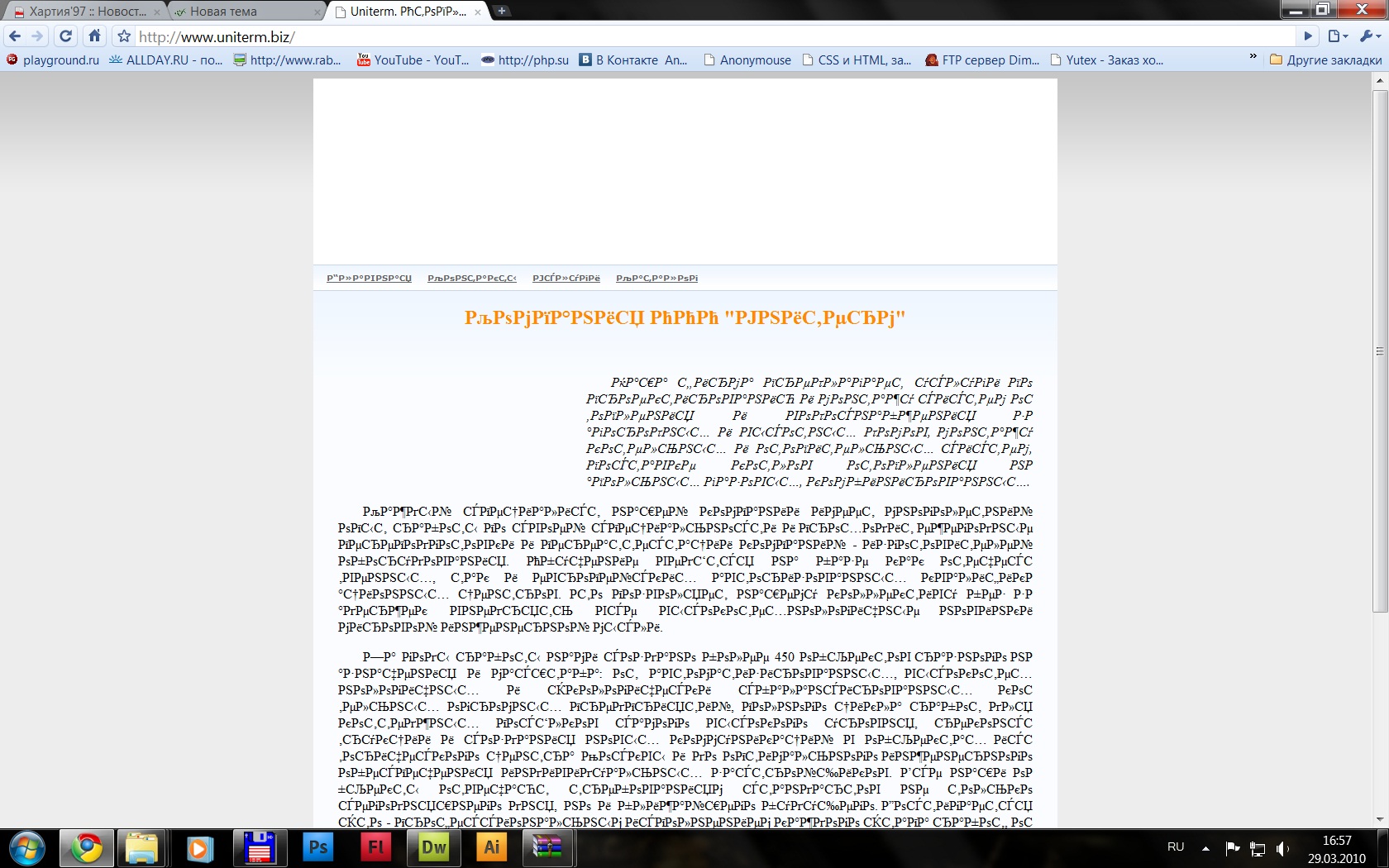Switch the RU input language indicator

pyautogui.click(x=1176, y=847)
